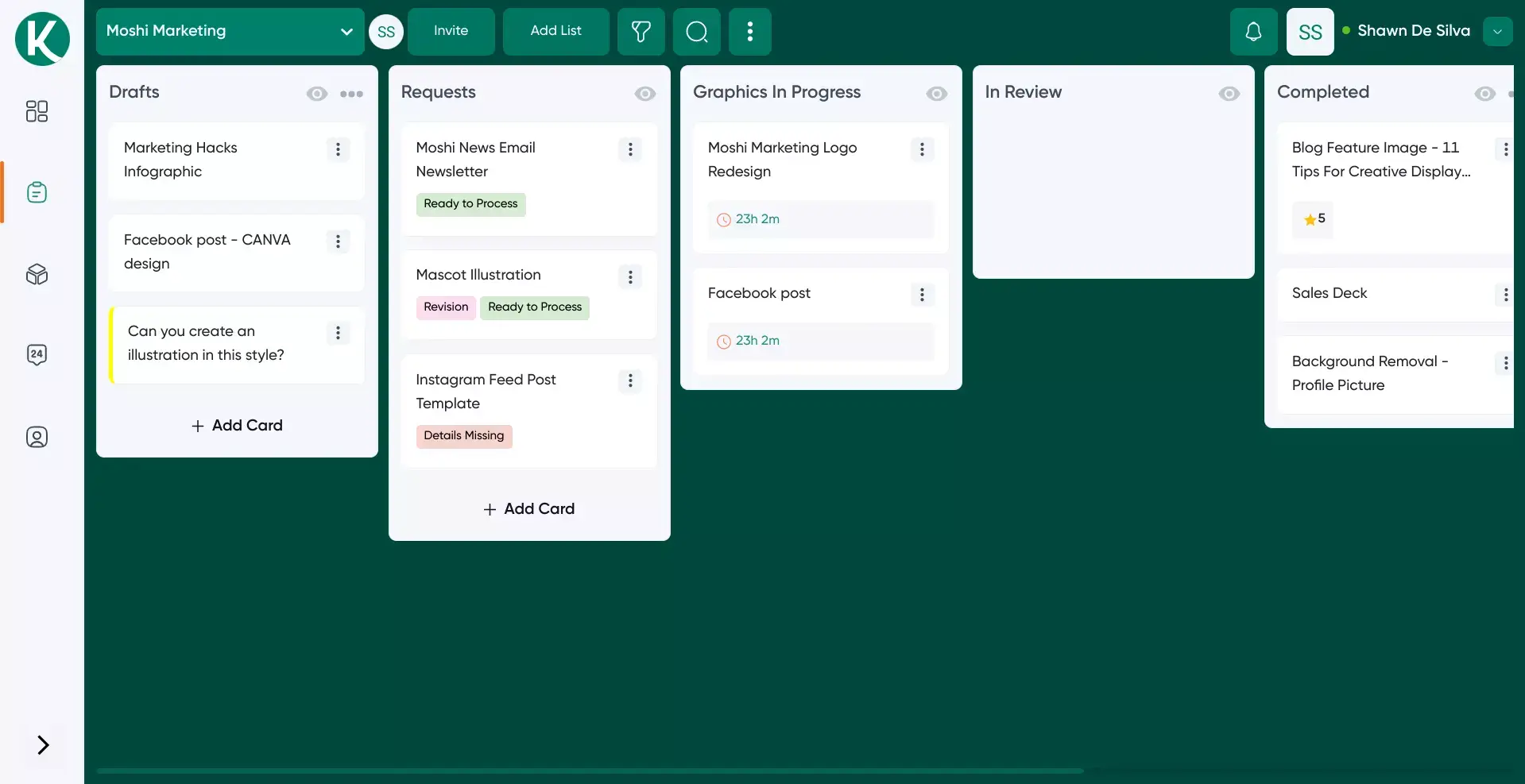Open the profile icon at sidebar bottom
The width and height of the screenshot is (1525, 784).
click(x=37, y=437)
